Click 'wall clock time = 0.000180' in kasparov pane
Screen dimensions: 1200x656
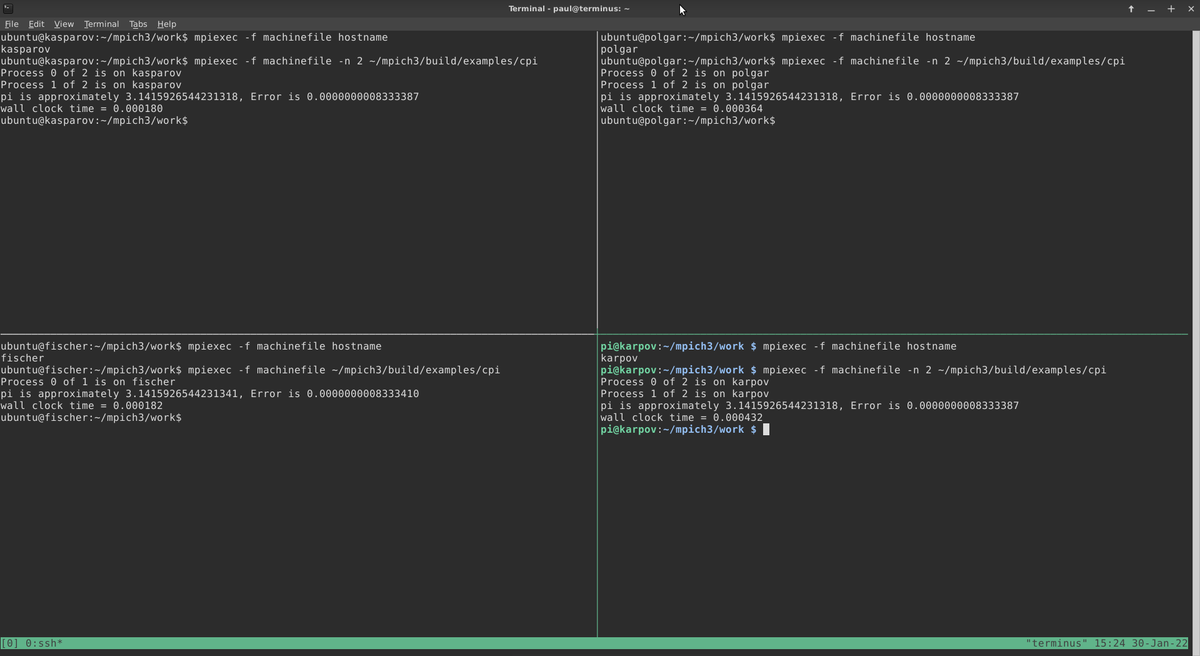tap(82, 109)
